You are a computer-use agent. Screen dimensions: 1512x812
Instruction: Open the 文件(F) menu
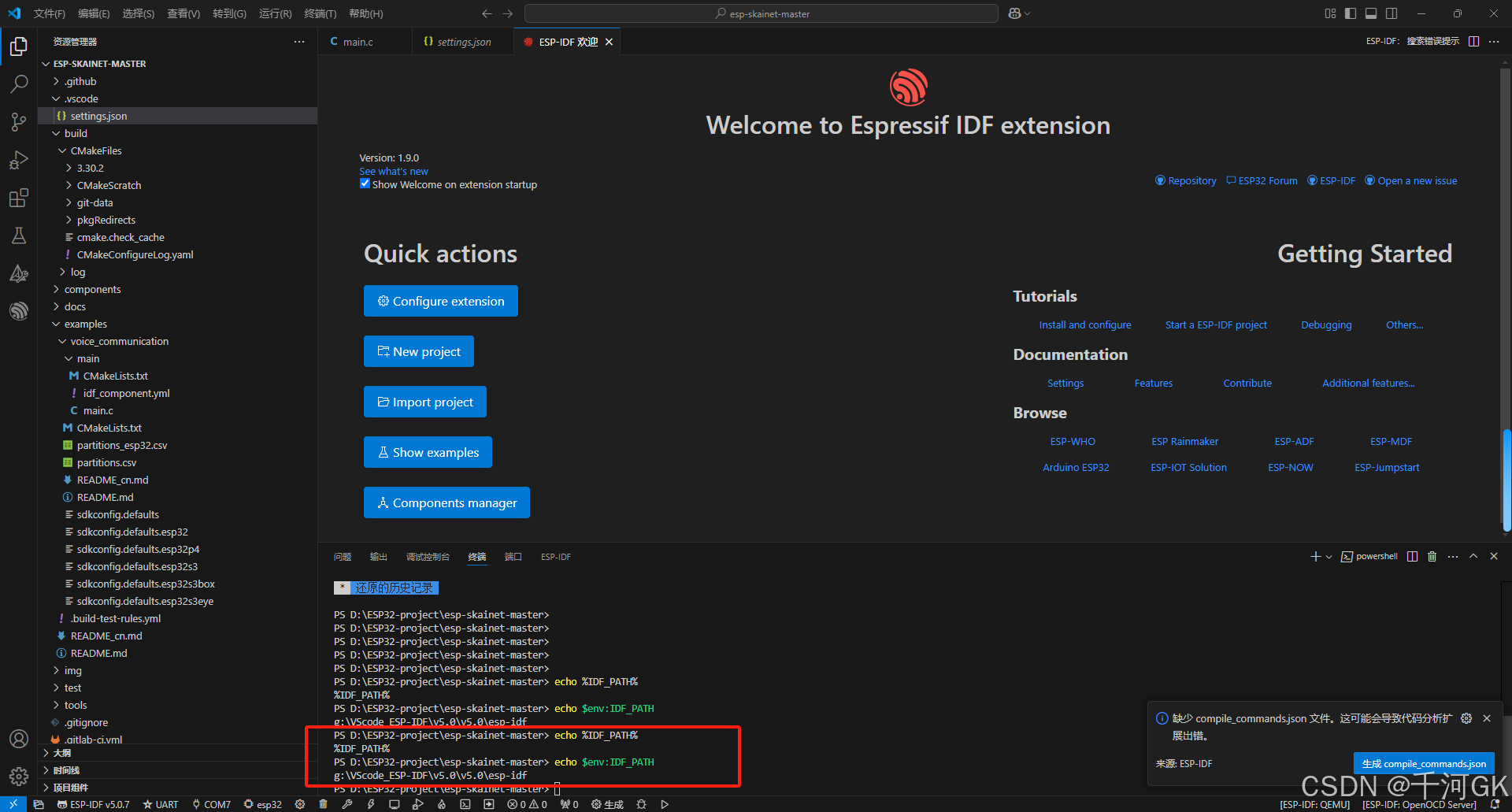click(50, 13)
